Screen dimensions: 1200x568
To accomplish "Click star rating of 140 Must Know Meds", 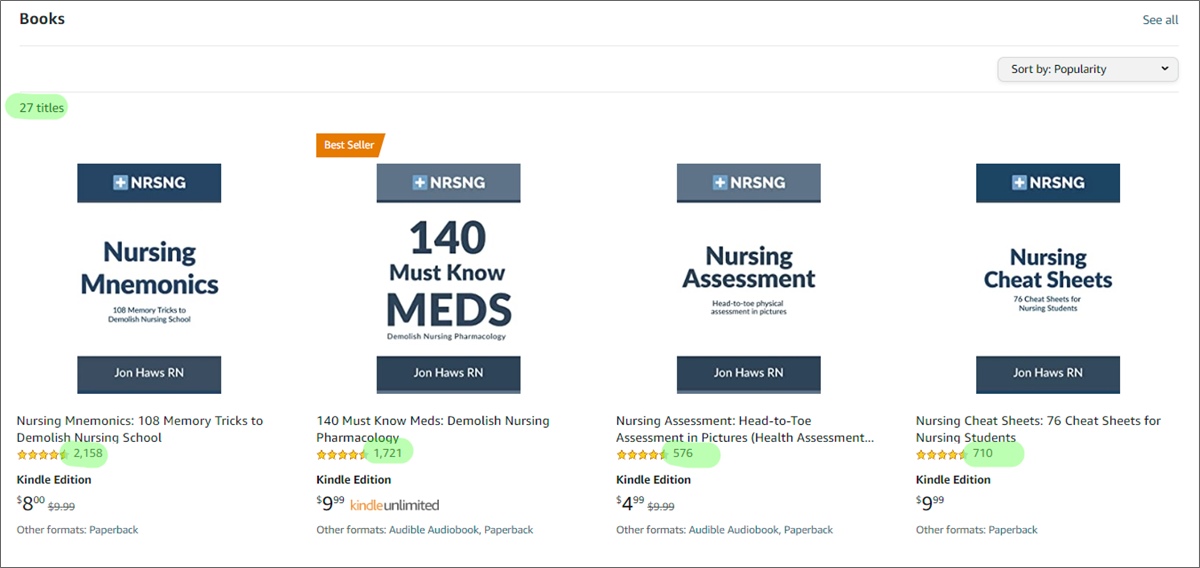I will tap(340, 454).
